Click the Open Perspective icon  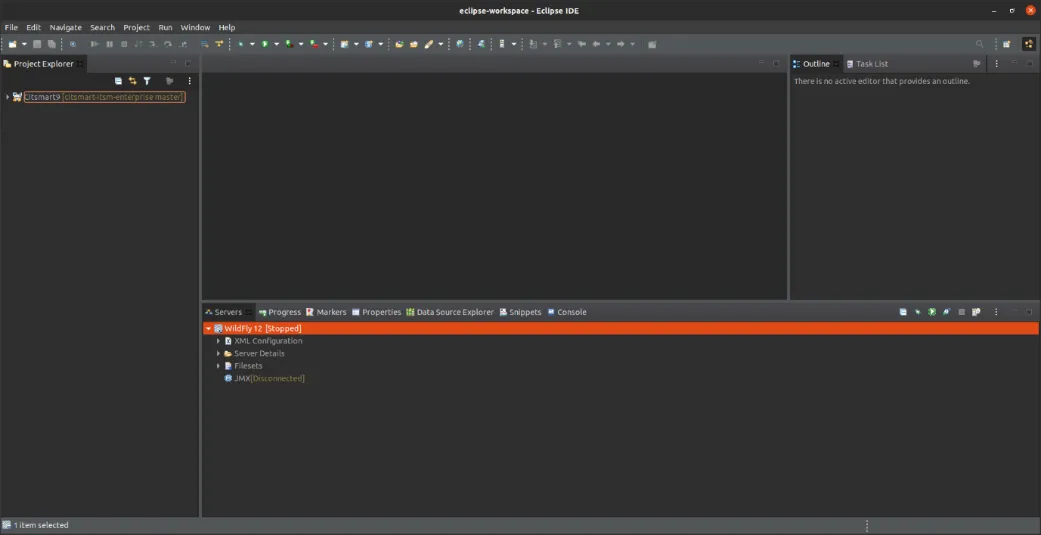(1006, 44)
